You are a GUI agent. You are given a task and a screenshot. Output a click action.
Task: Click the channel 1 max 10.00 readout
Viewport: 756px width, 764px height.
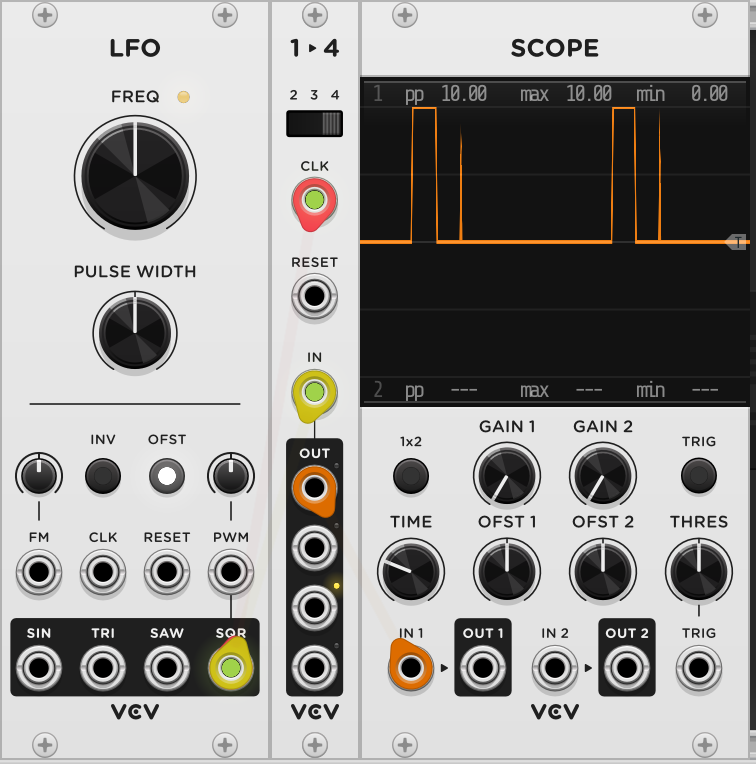click(x=566, y=94)
